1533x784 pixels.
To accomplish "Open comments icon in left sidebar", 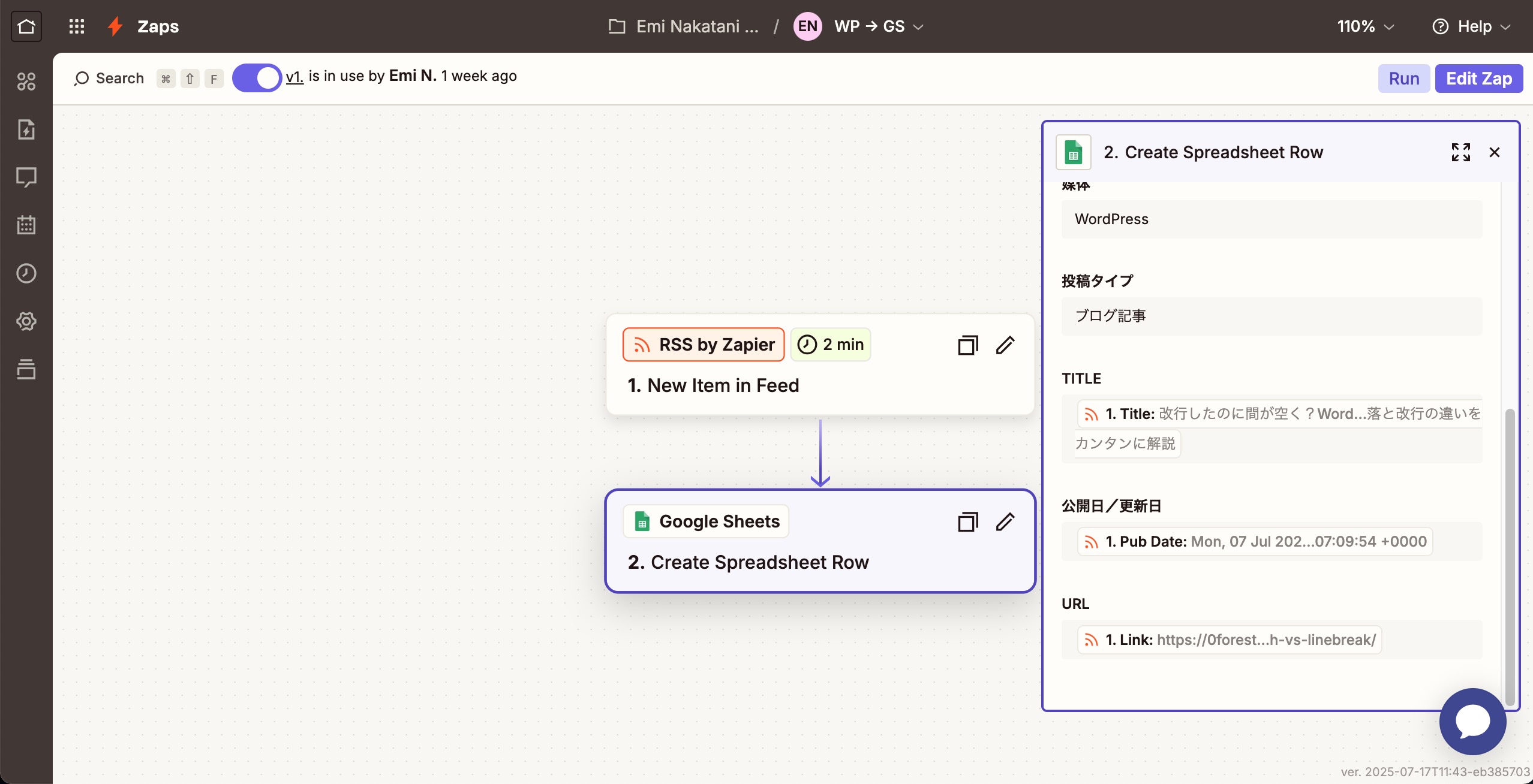I will 26,177.
